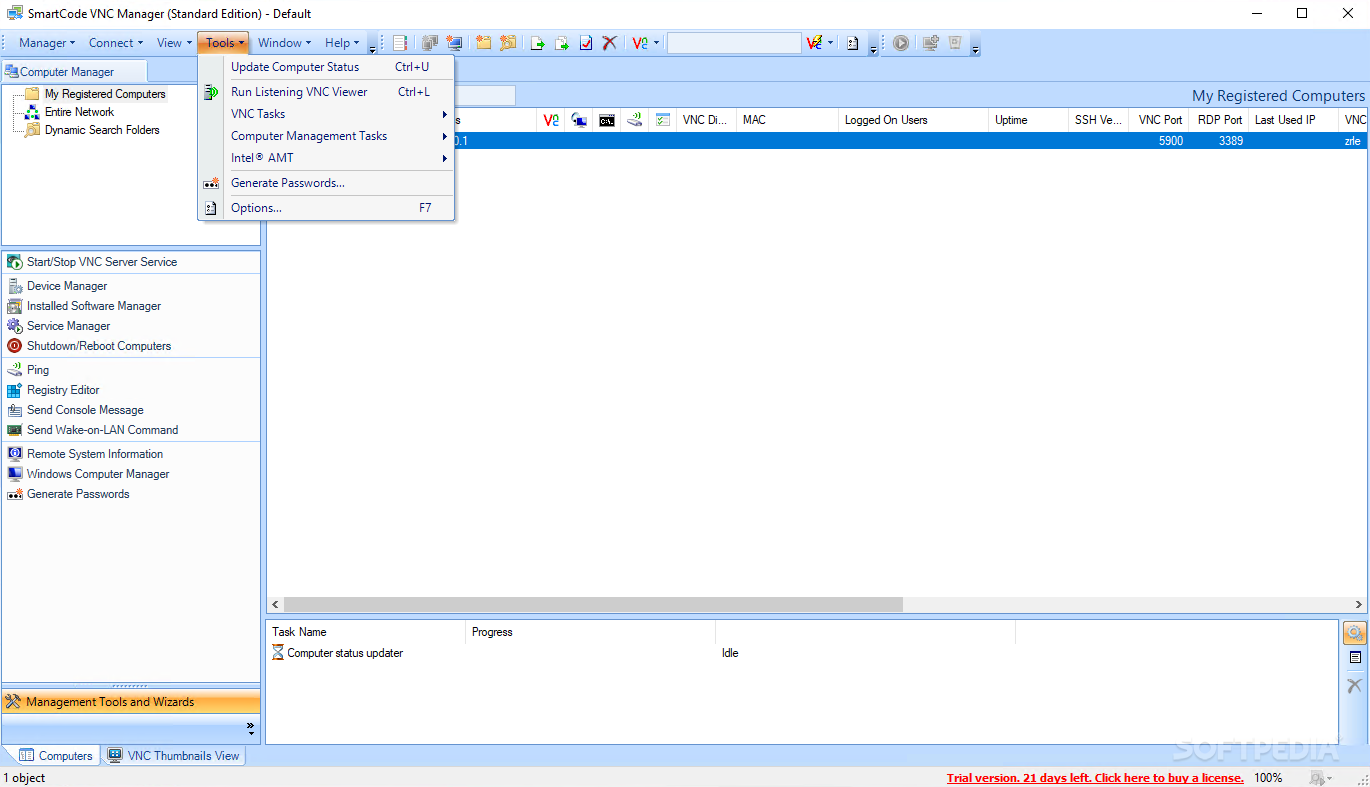The height and width of the screenshot is (787, 1370).
Task: Click the VNC connect icon in toolbar
Action: coord(640,43)
